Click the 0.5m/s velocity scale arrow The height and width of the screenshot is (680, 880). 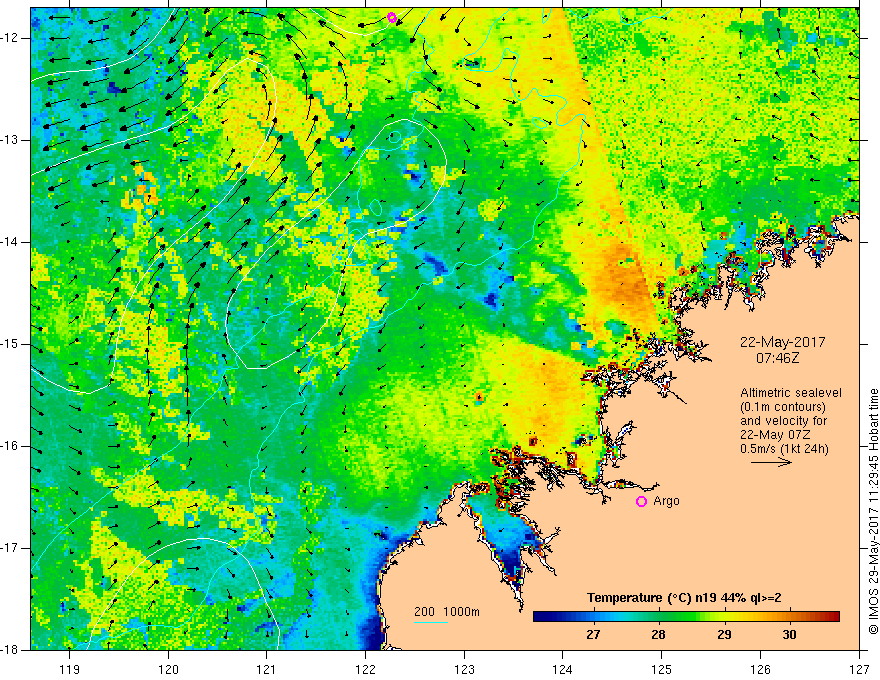[771, 462]
